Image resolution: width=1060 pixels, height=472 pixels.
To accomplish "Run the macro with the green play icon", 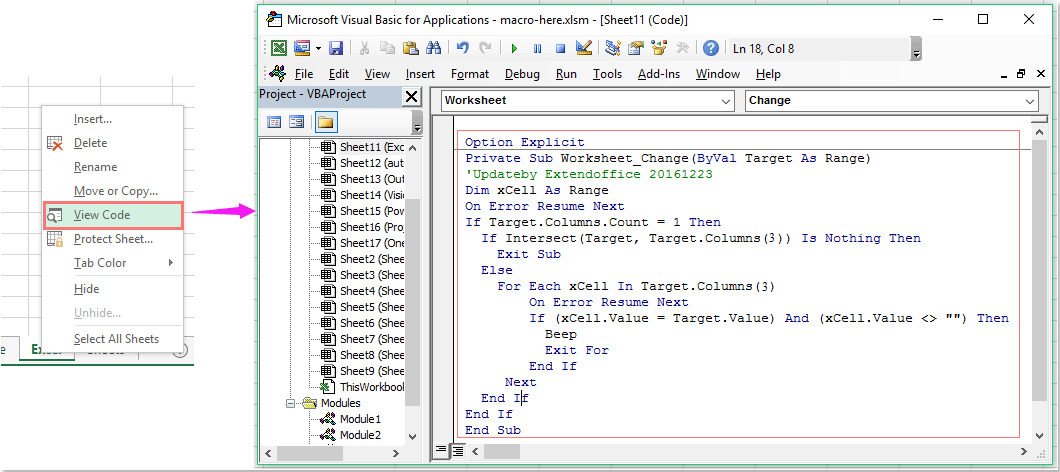I will tap(514, 48).
